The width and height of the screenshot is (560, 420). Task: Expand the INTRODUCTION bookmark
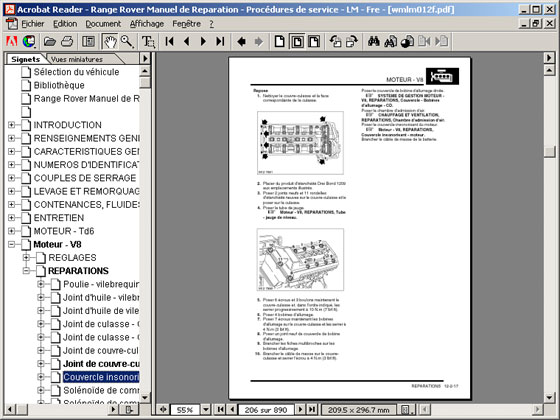[x=11, y=125]
